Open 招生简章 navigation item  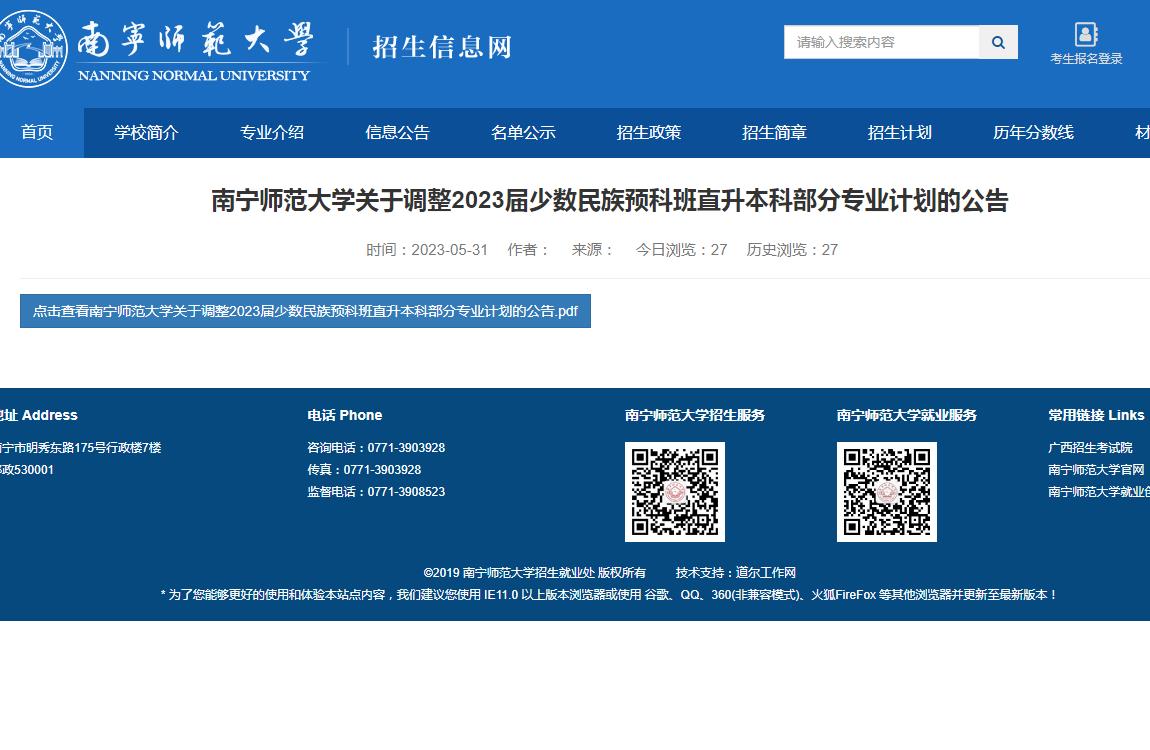(x=774, y=133)
